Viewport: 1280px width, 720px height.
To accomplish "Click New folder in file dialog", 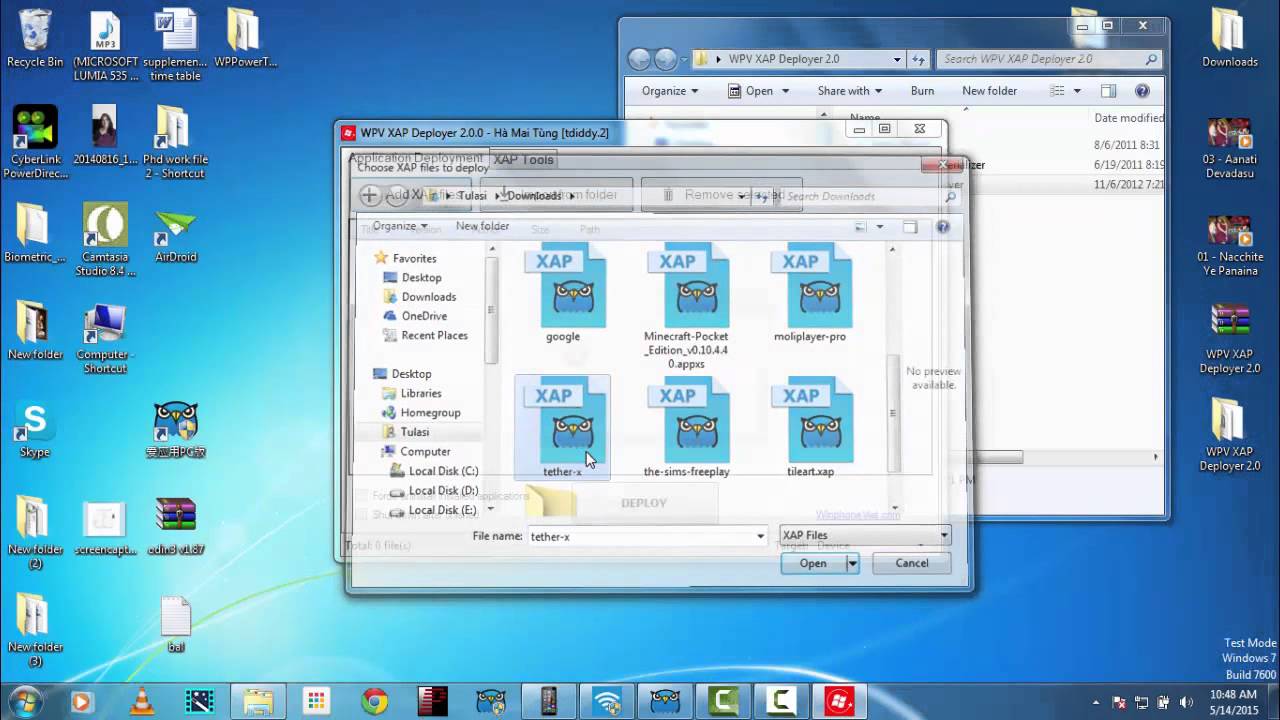I will click(482, 226).
